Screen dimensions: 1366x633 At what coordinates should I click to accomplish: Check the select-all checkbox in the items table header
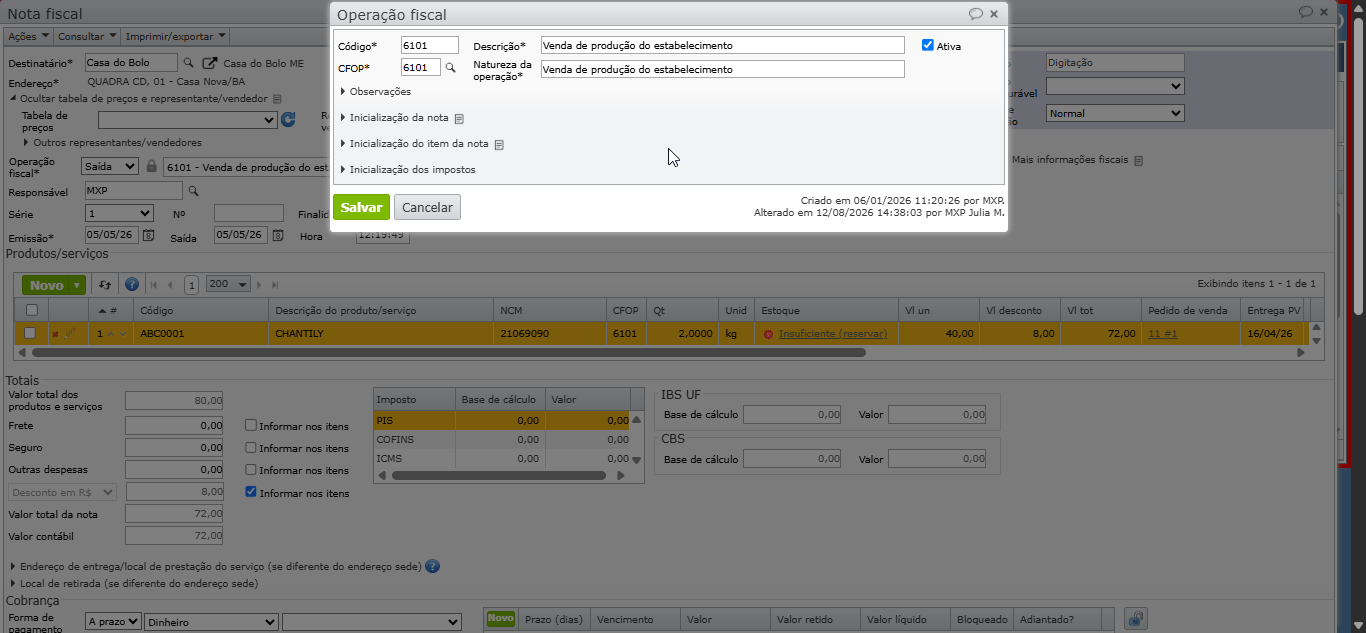pos(32,310)
